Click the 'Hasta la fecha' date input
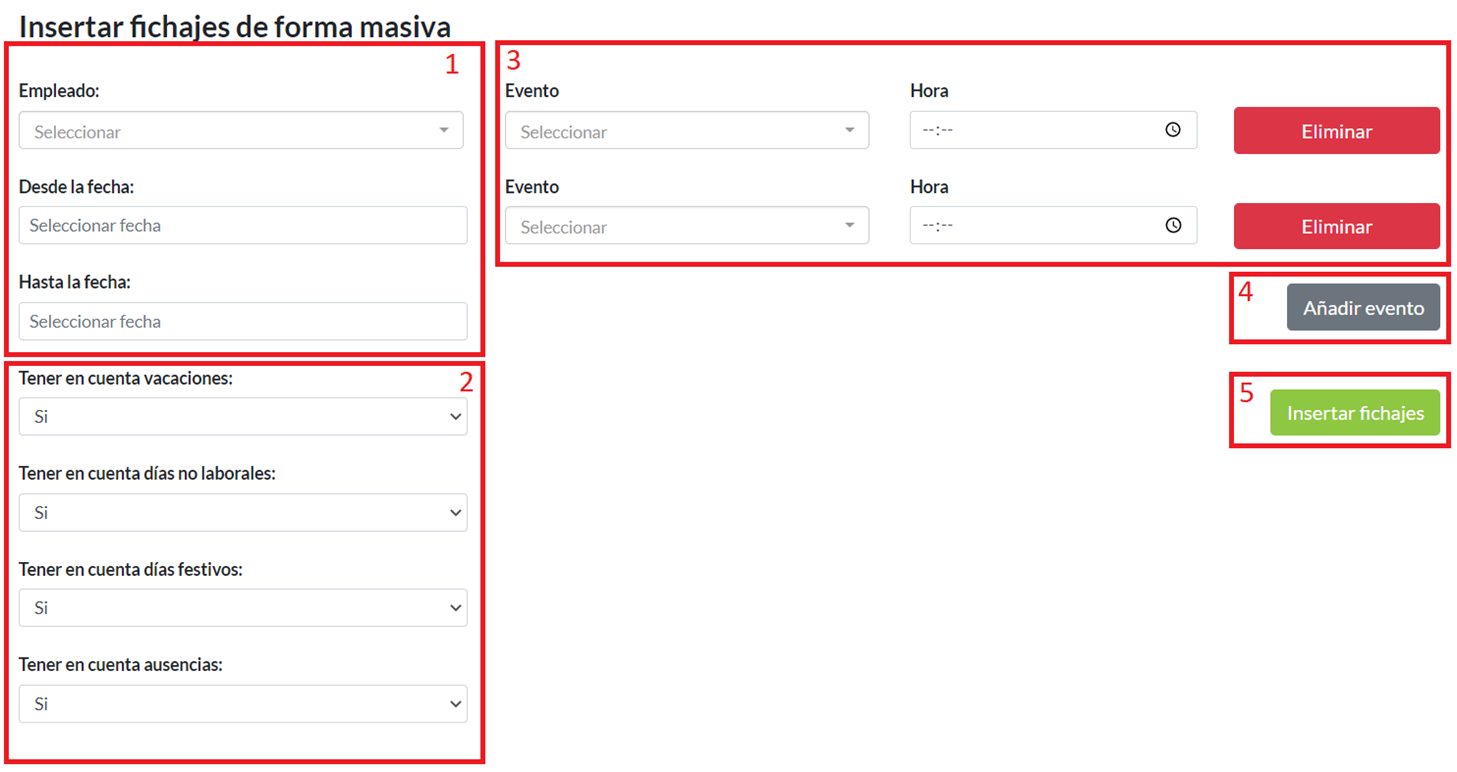 [242, 322]
